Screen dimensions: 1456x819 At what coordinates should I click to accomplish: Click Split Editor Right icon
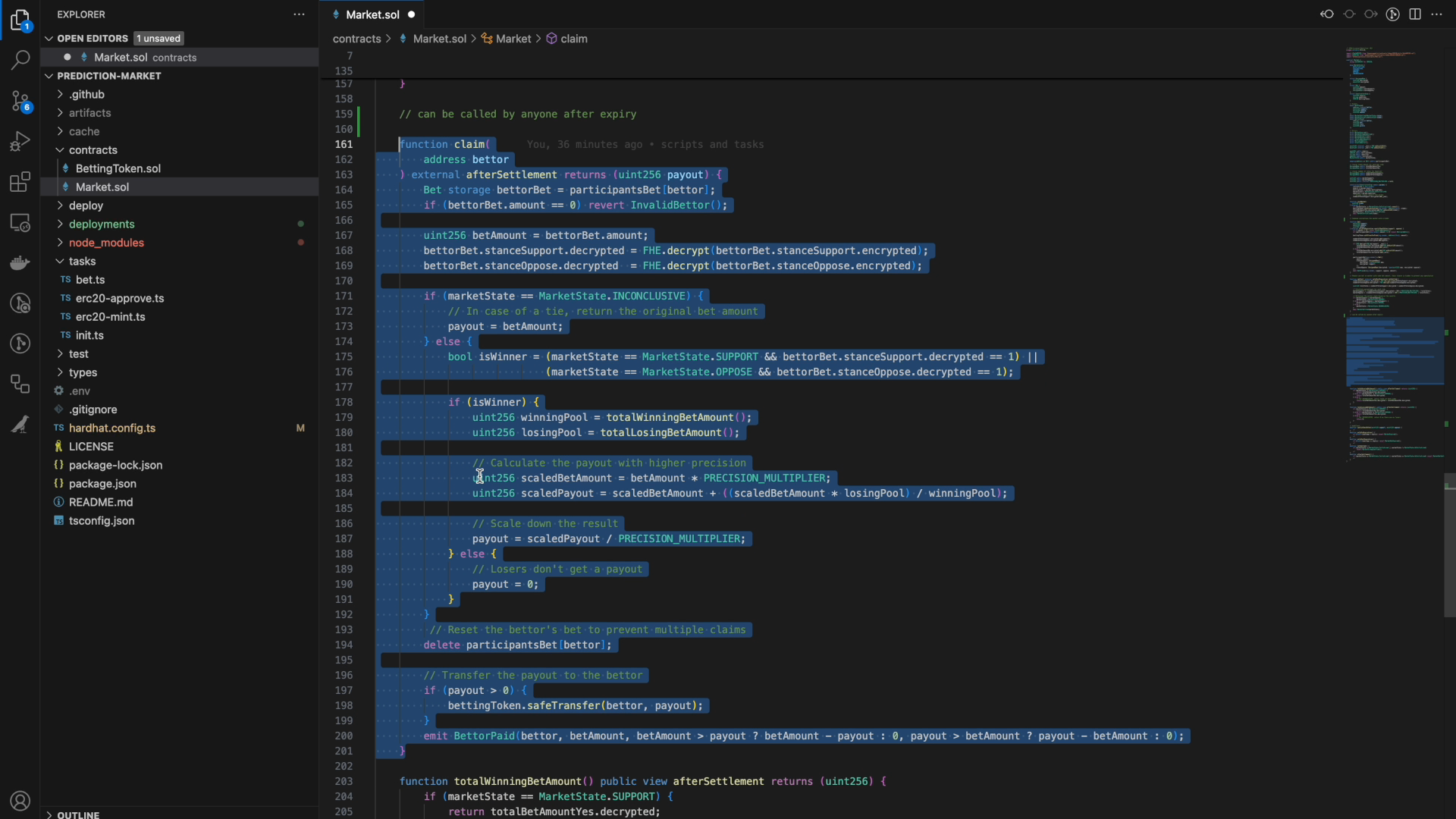point(1415,14)
